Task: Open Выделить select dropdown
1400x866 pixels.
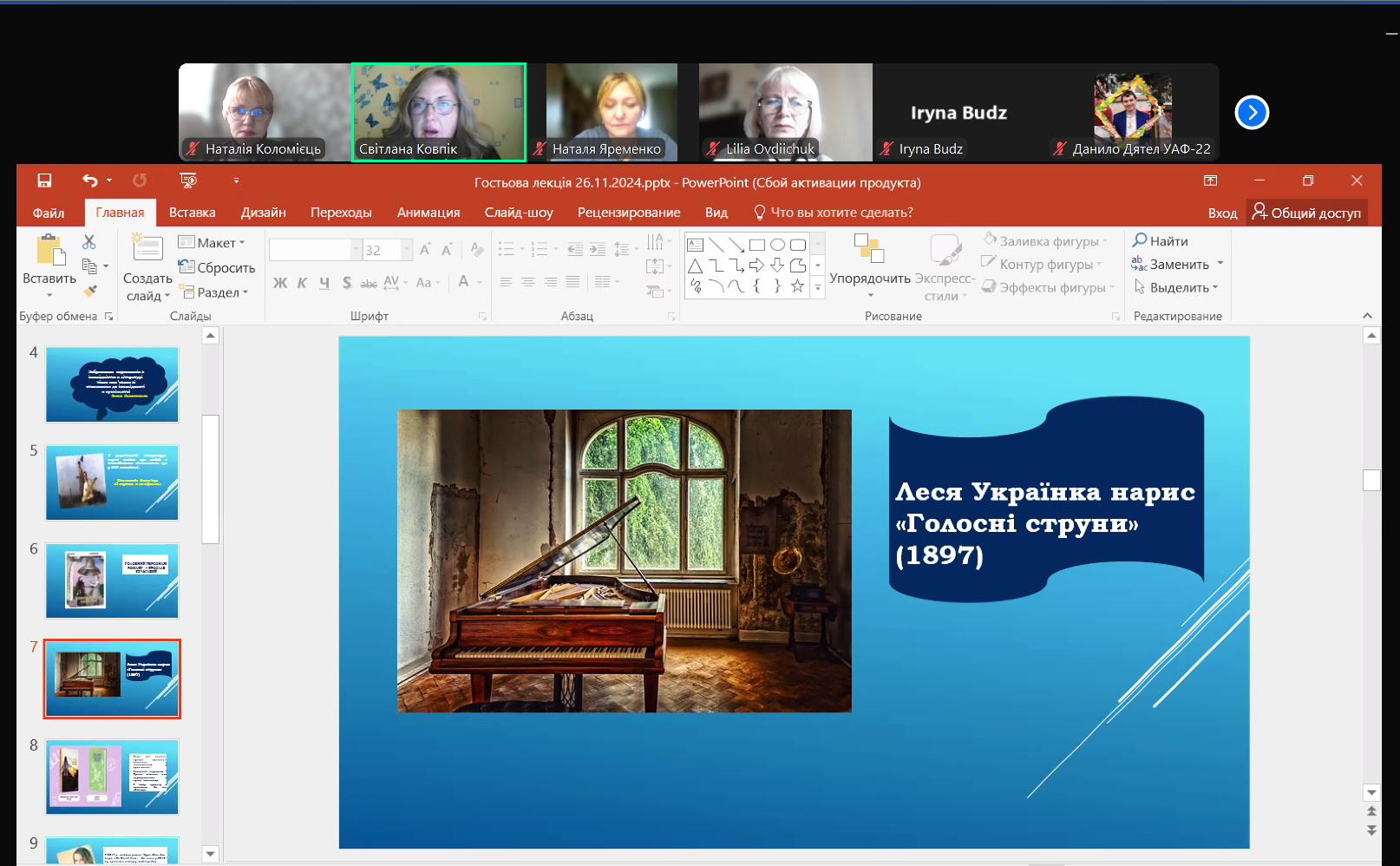Action: point(1176,287)
